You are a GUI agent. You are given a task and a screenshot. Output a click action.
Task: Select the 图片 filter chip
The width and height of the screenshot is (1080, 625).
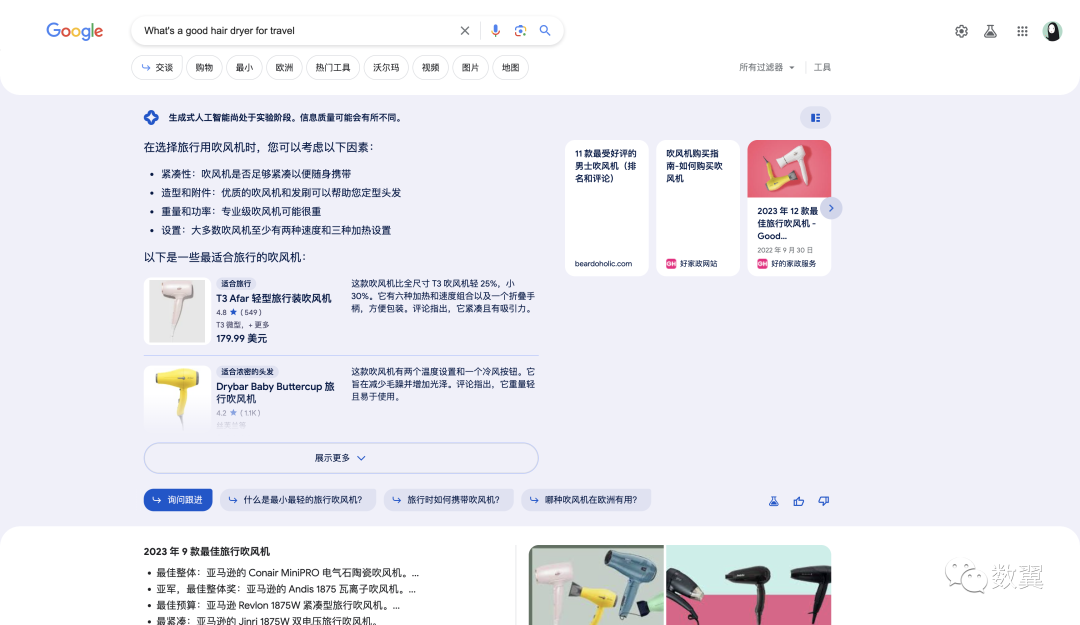[x=470, y=68]
